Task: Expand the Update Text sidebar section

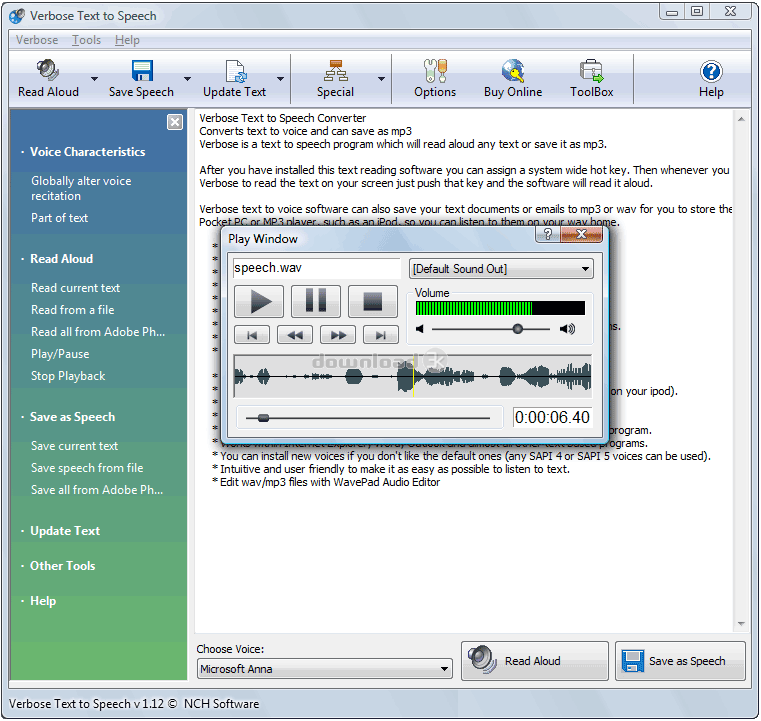Action: coord(65,531)
